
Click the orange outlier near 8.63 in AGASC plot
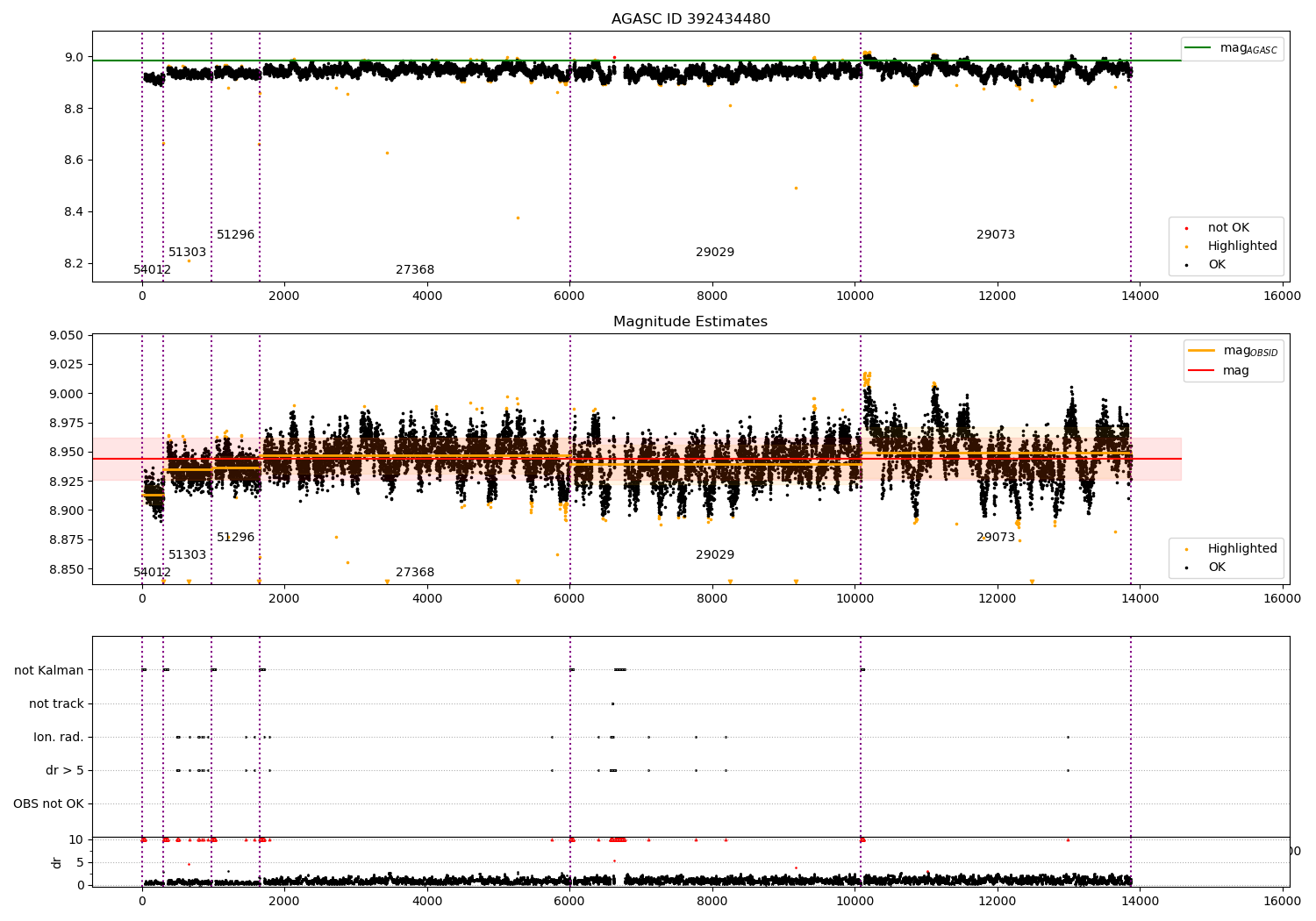[387, 153]
